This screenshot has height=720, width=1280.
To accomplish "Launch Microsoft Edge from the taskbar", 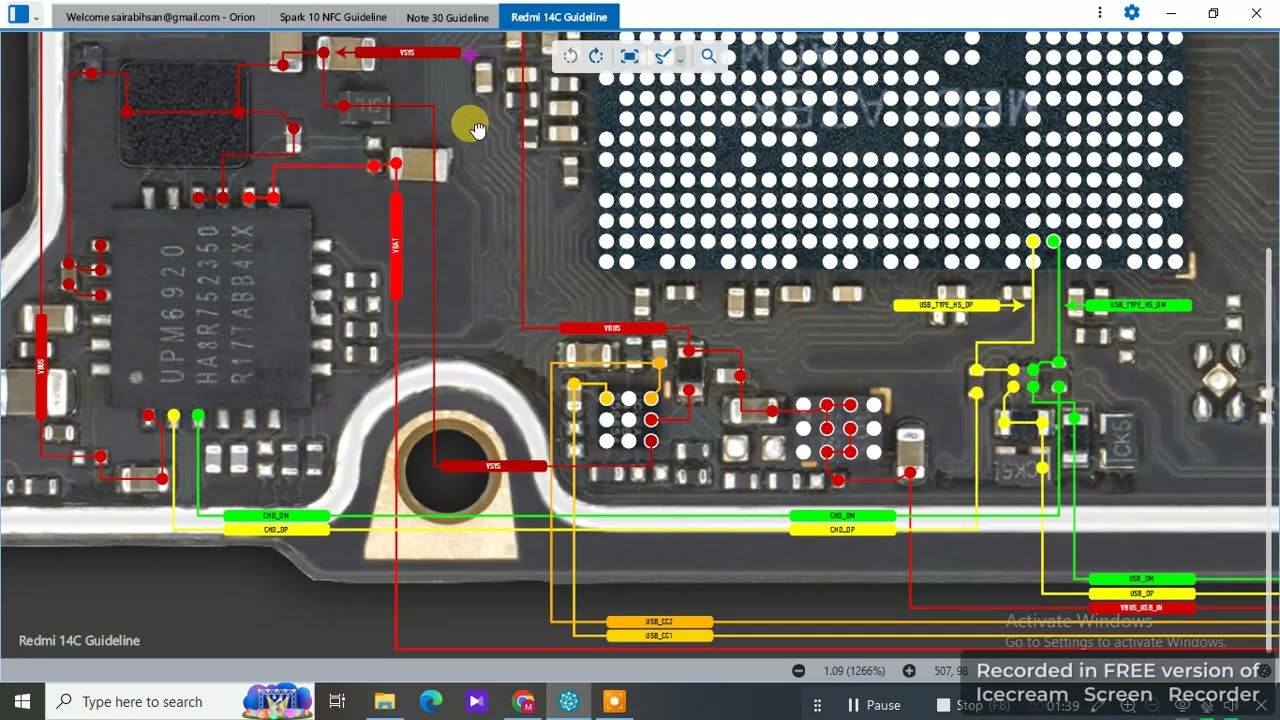I will pyautogui.click(x=431, y=701).
